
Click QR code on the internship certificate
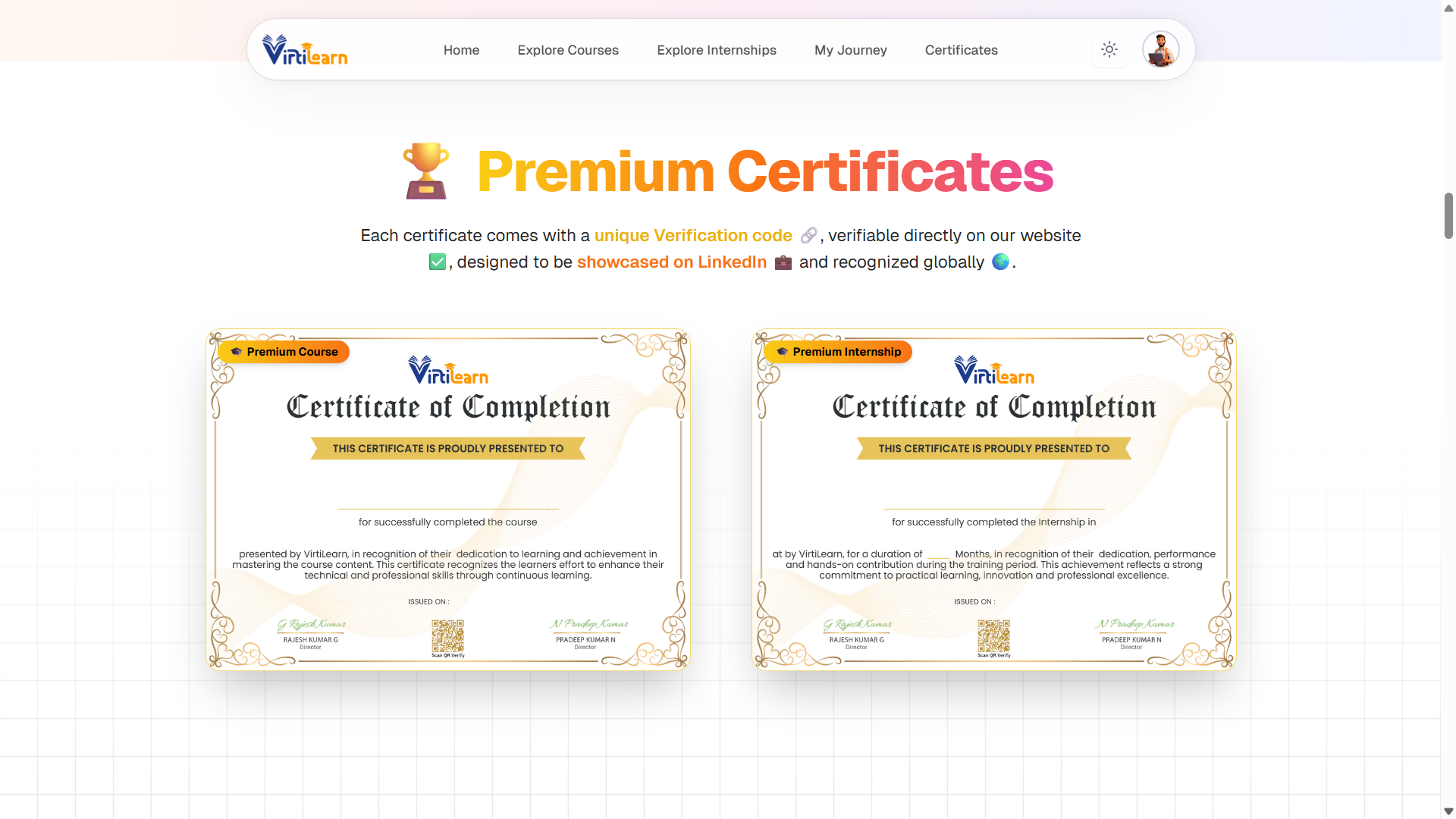993,636
